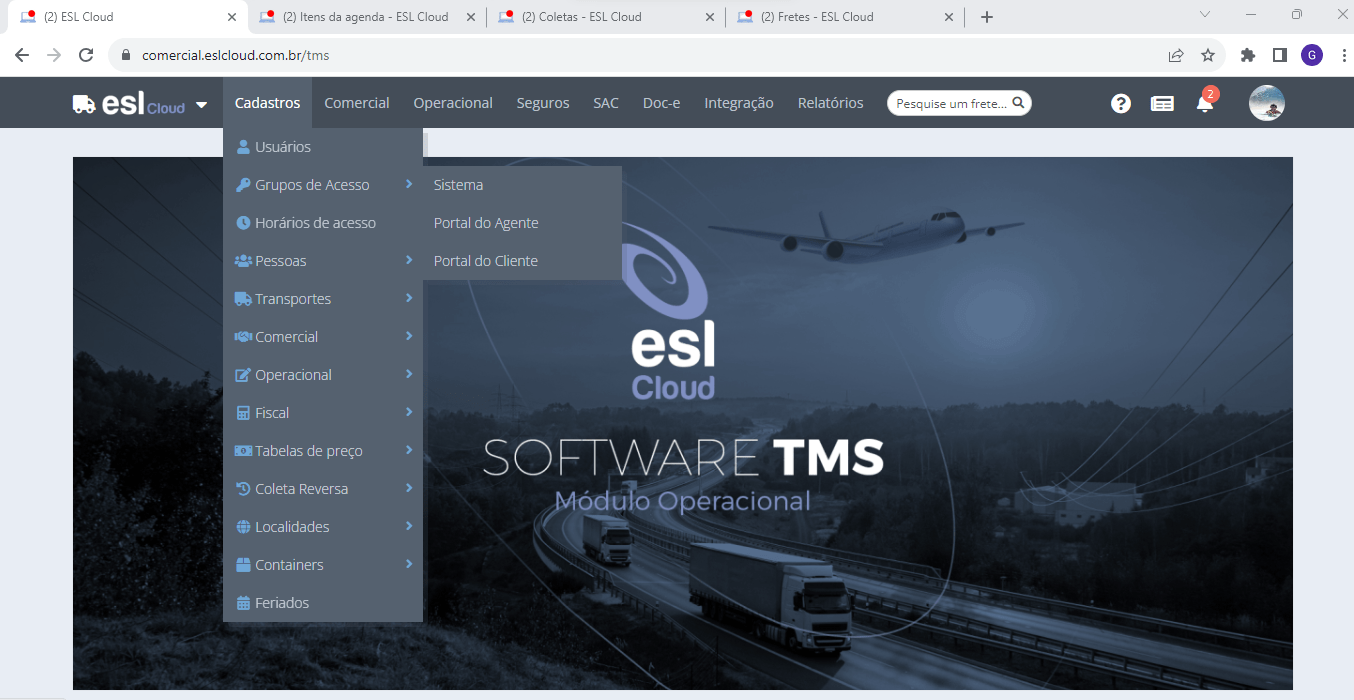Expand the Fiscal submenu chevron
This screenshot has height=700, width=1354.
click(x=409, y=412)
